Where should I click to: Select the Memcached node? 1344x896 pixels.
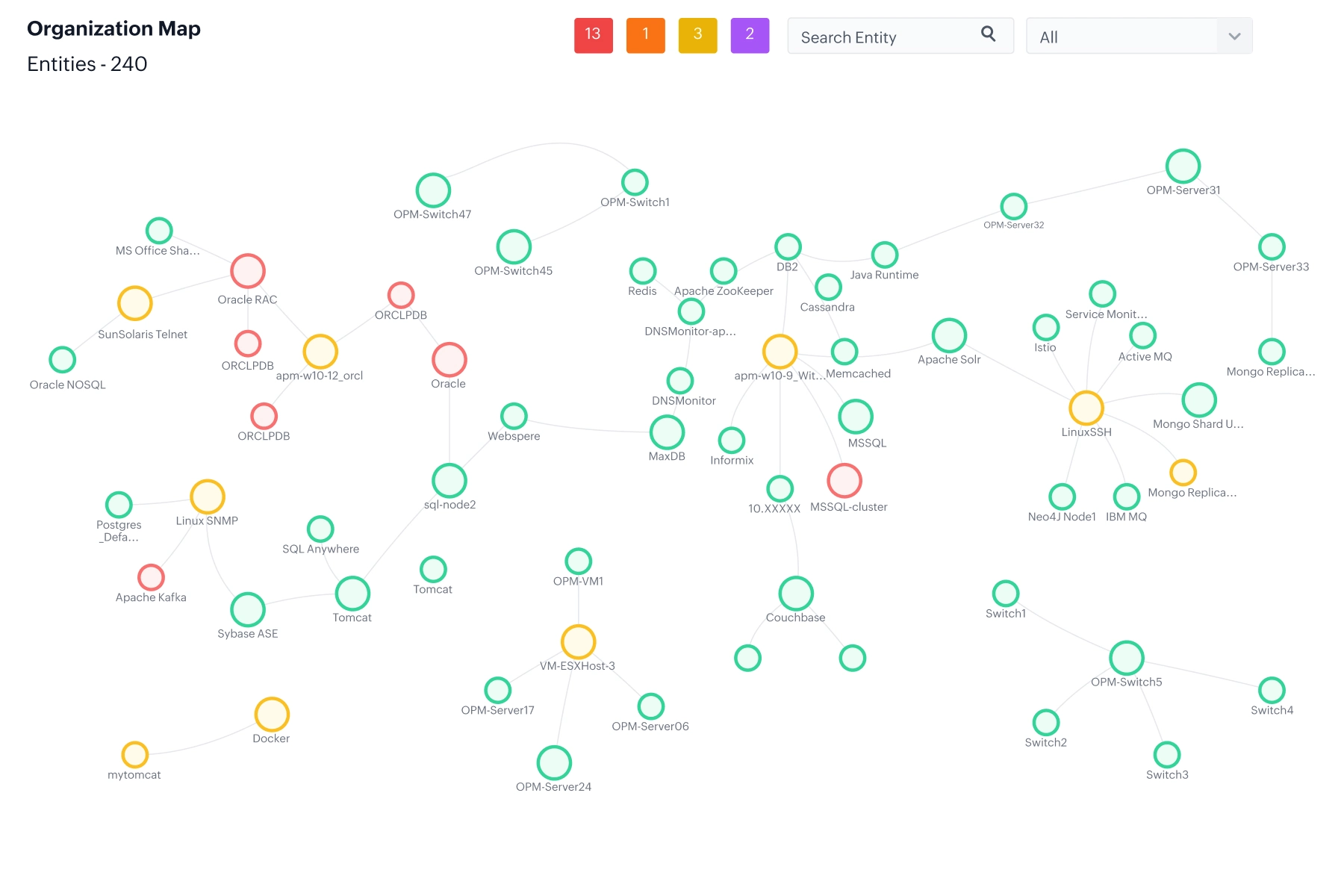(844, 352)
